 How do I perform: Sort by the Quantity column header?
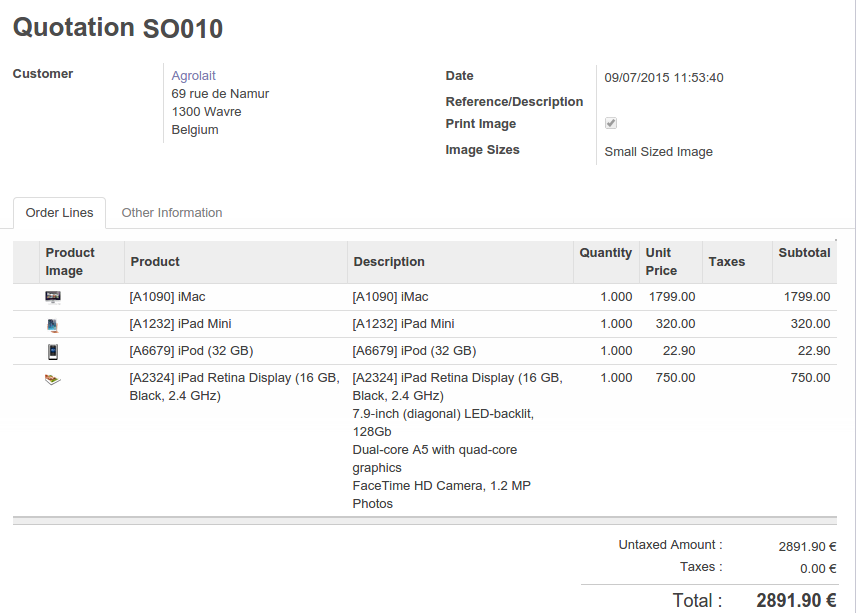coord(606,262)
